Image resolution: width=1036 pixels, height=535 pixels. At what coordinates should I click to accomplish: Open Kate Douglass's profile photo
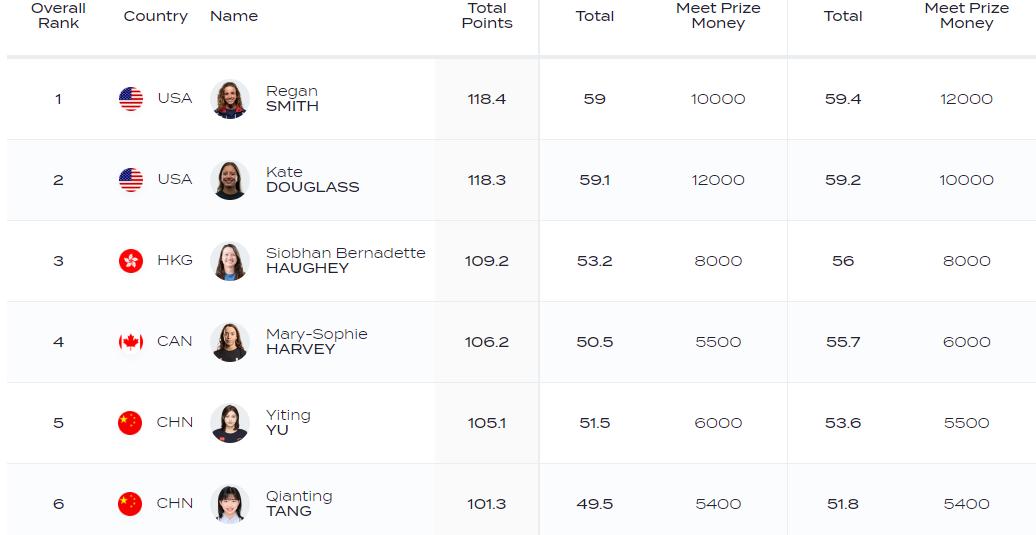[230, 180]
